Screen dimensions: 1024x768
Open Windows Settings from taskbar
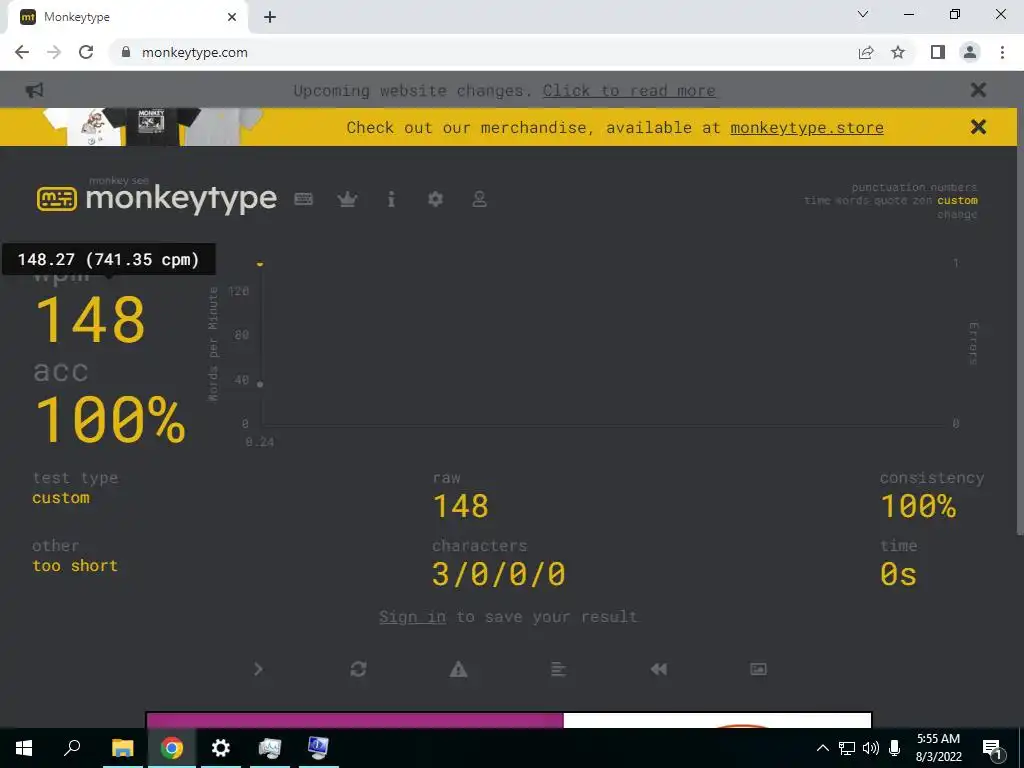pyautogui.click(x=221, y=748)
